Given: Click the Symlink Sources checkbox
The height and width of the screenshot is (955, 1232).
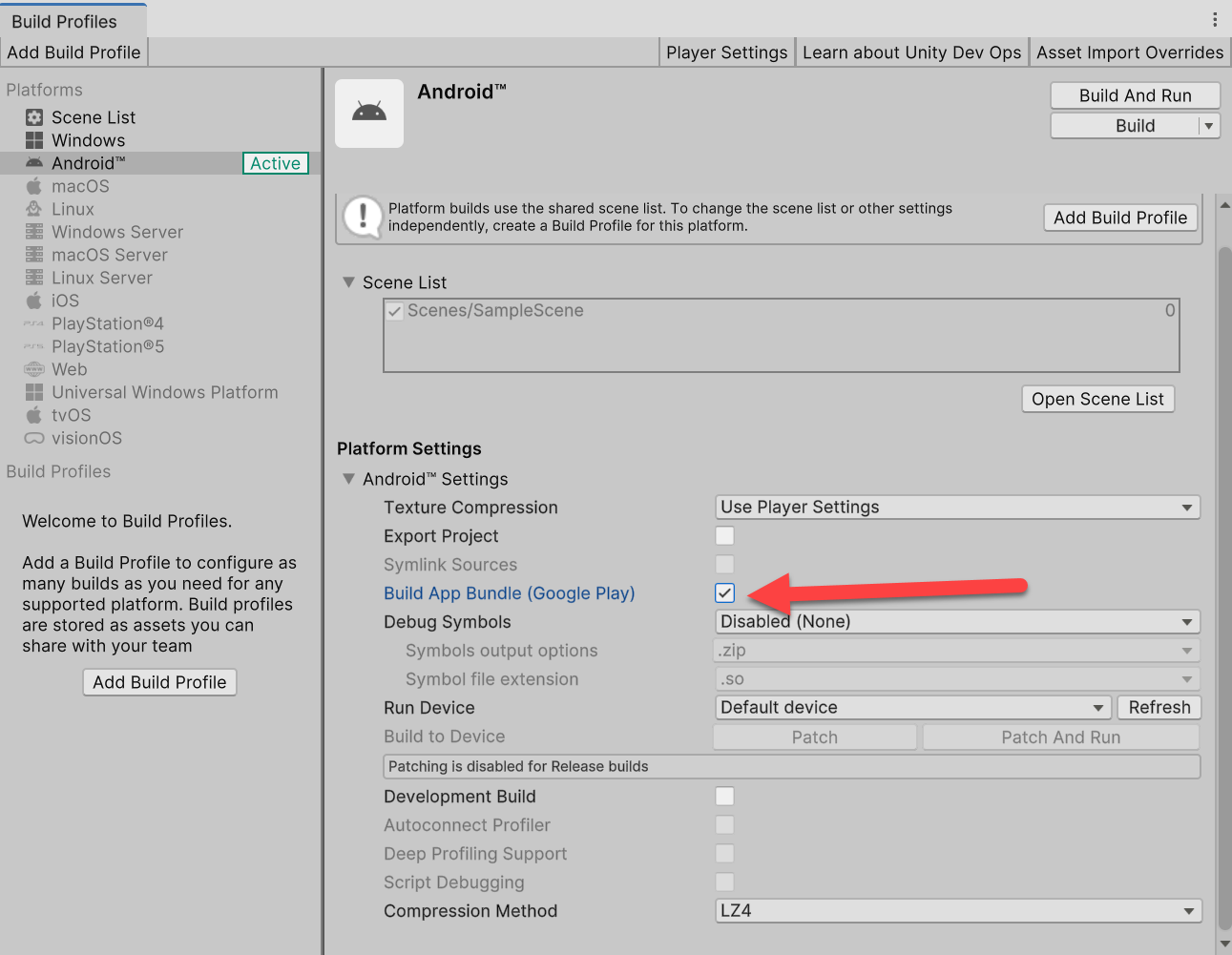Looking at the screenshot, I should 725,565.
